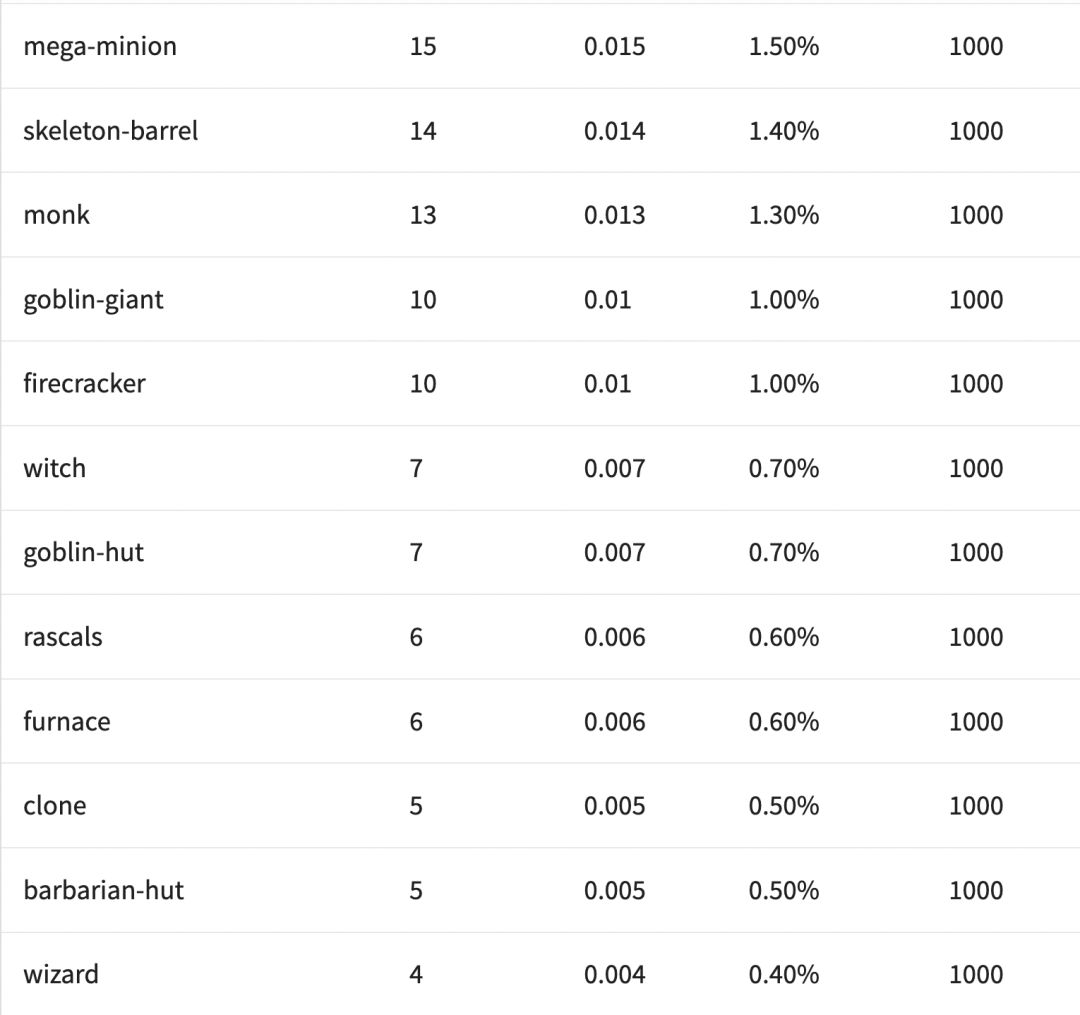Select the witch row name

[55, 468]
